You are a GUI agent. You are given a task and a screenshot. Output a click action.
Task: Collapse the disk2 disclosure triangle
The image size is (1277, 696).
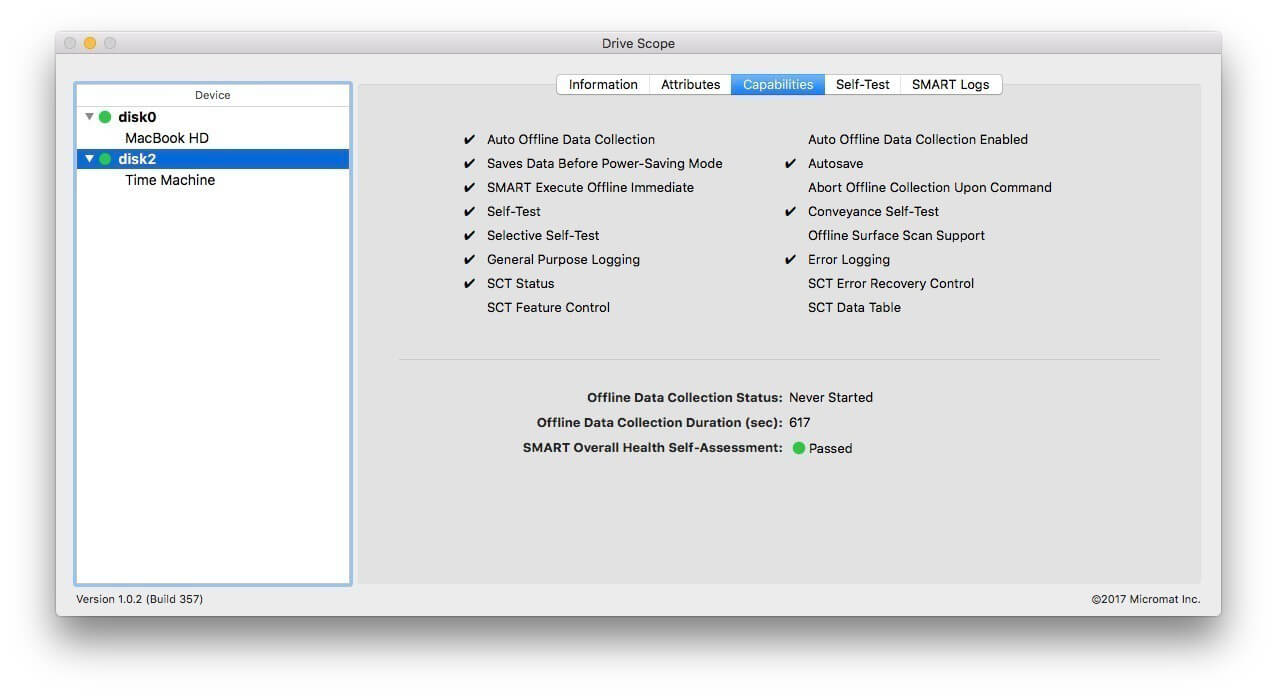90,159
